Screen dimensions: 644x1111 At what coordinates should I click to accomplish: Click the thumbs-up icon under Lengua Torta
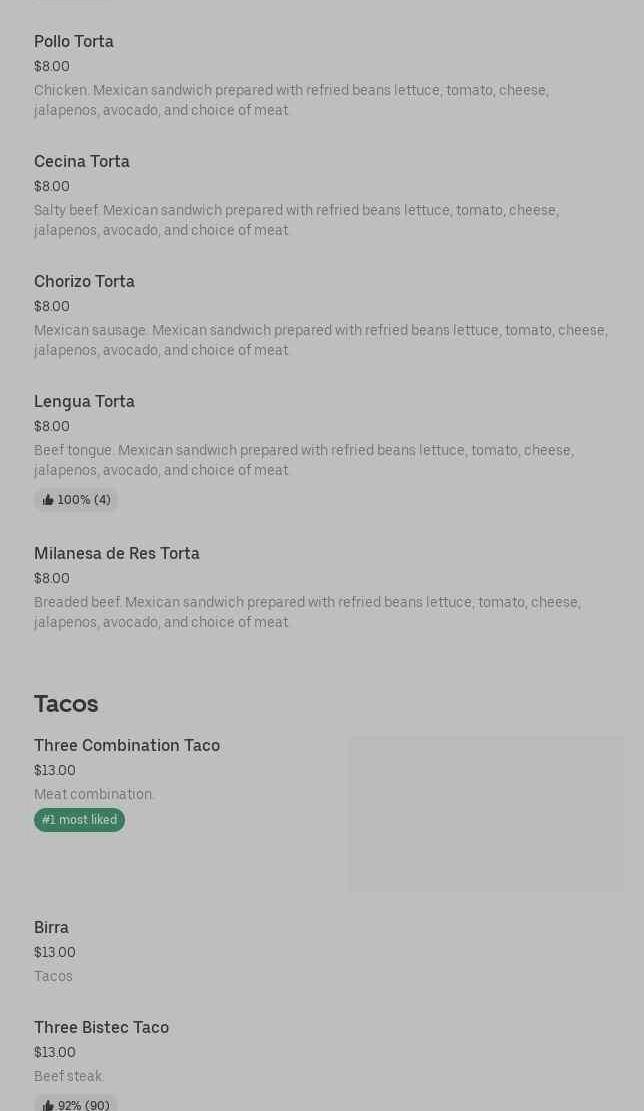[x=48, y=500]
